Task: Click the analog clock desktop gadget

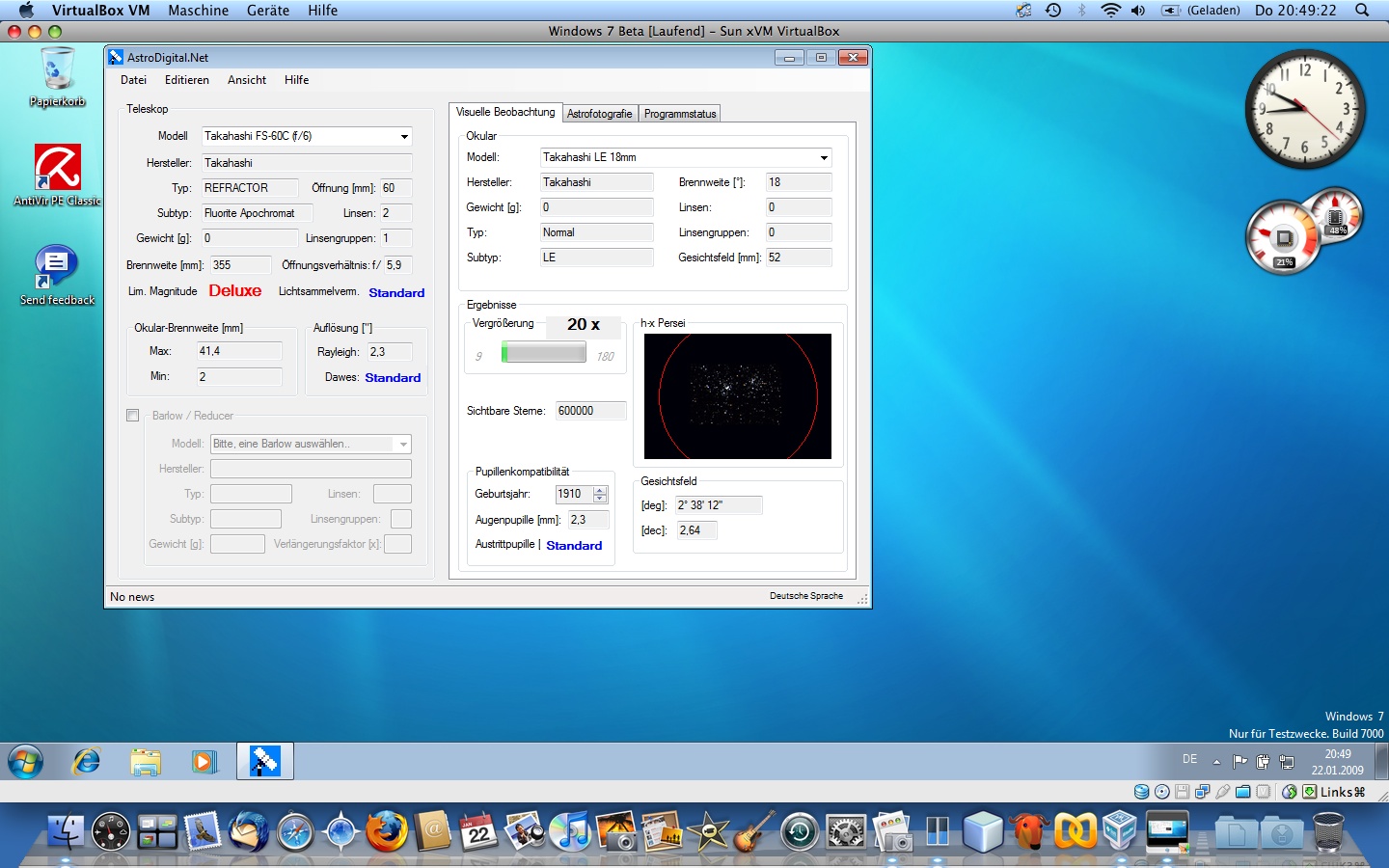Action: click(x=1305, y=110)
